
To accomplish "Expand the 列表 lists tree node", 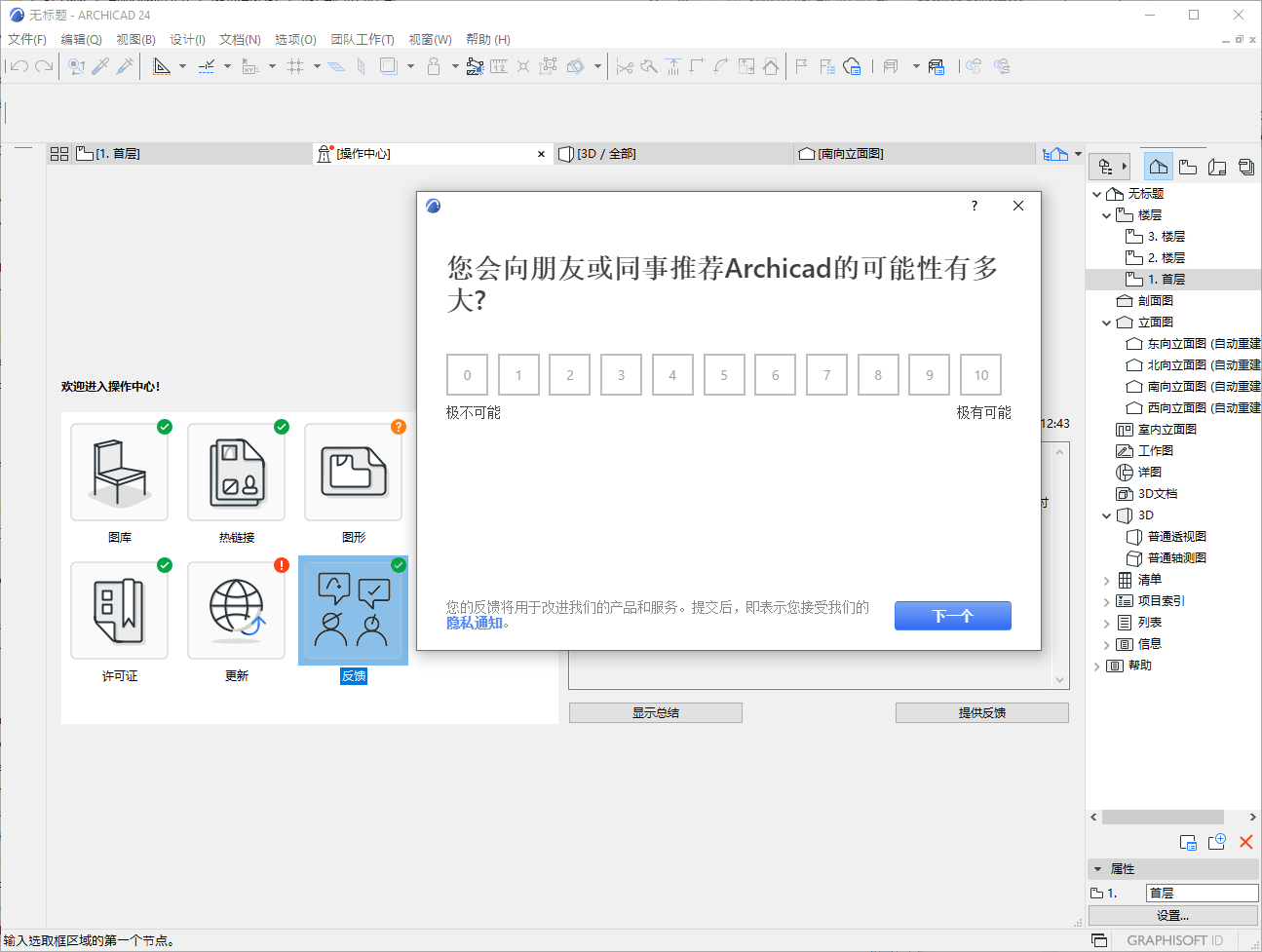I will pyautogui.click(x=1107, y=623).
